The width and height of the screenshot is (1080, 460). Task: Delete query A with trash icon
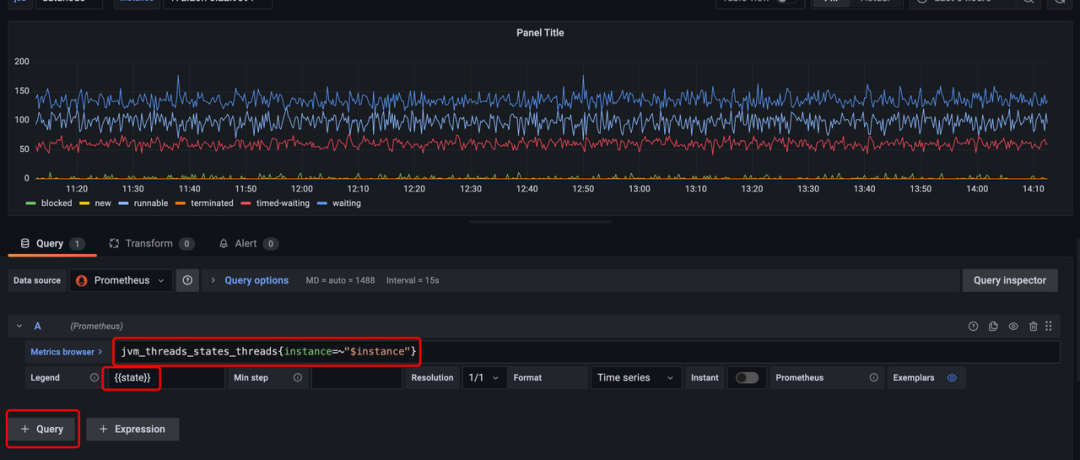1033,326
